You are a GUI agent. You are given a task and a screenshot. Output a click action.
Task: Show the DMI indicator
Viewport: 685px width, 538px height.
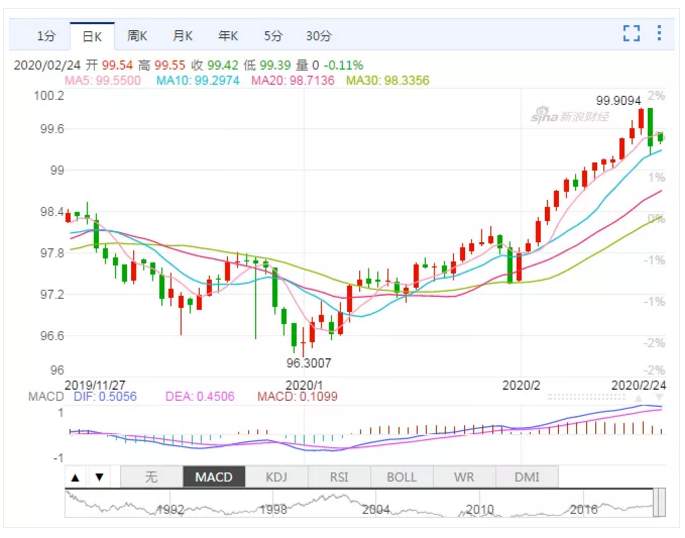(x=527, y=477)
